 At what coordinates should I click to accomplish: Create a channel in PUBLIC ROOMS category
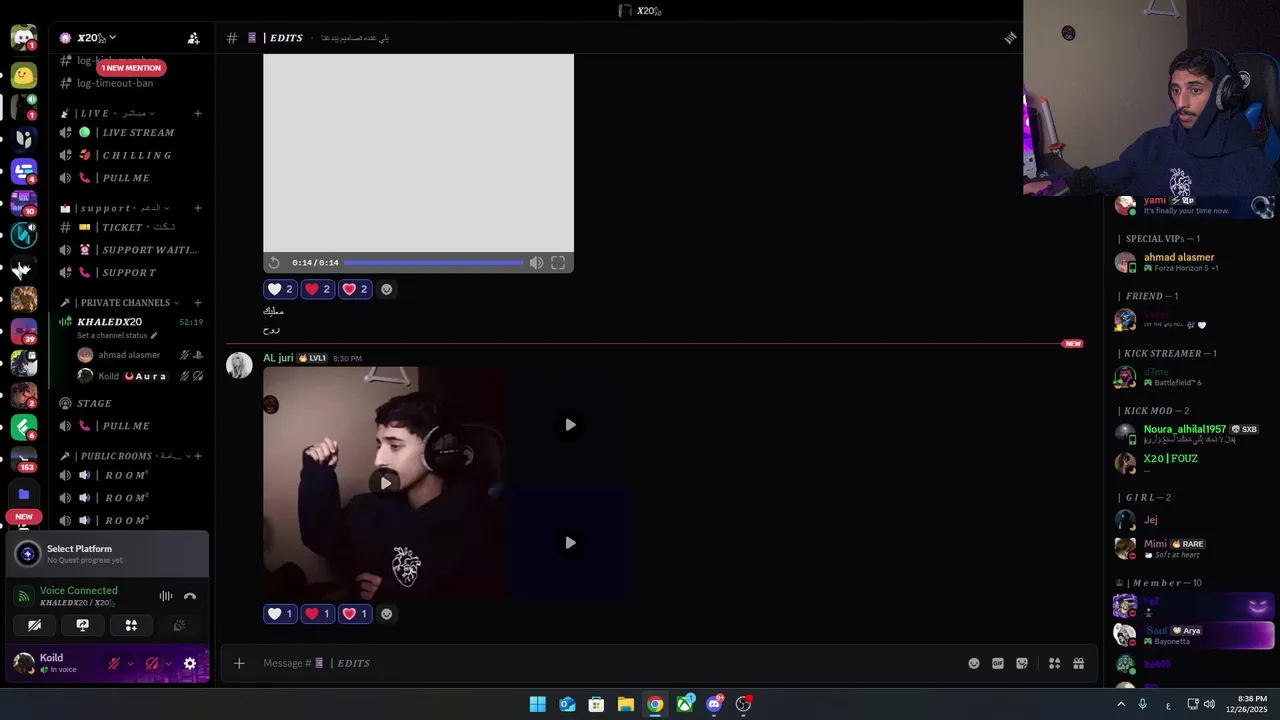[x=198, y=456]
